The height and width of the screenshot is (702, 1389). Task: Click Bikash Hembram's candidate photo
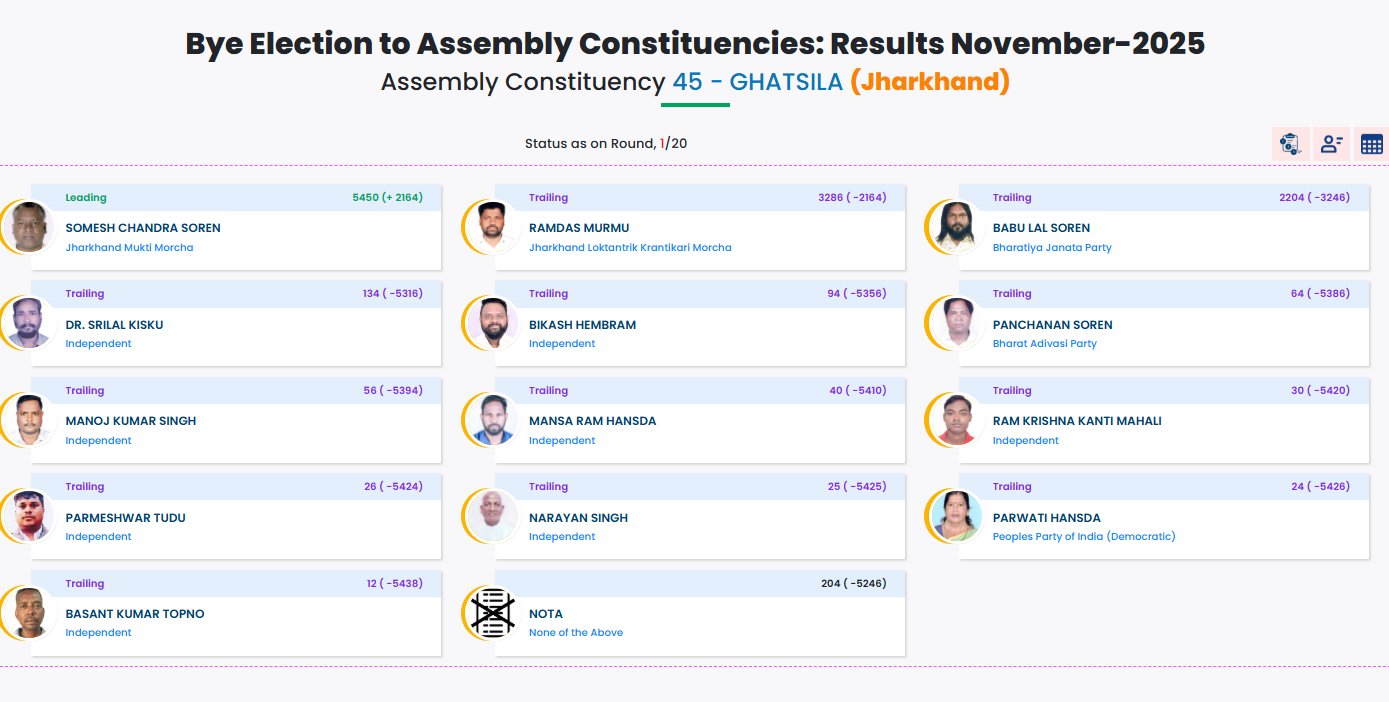[x=493, y=323]
